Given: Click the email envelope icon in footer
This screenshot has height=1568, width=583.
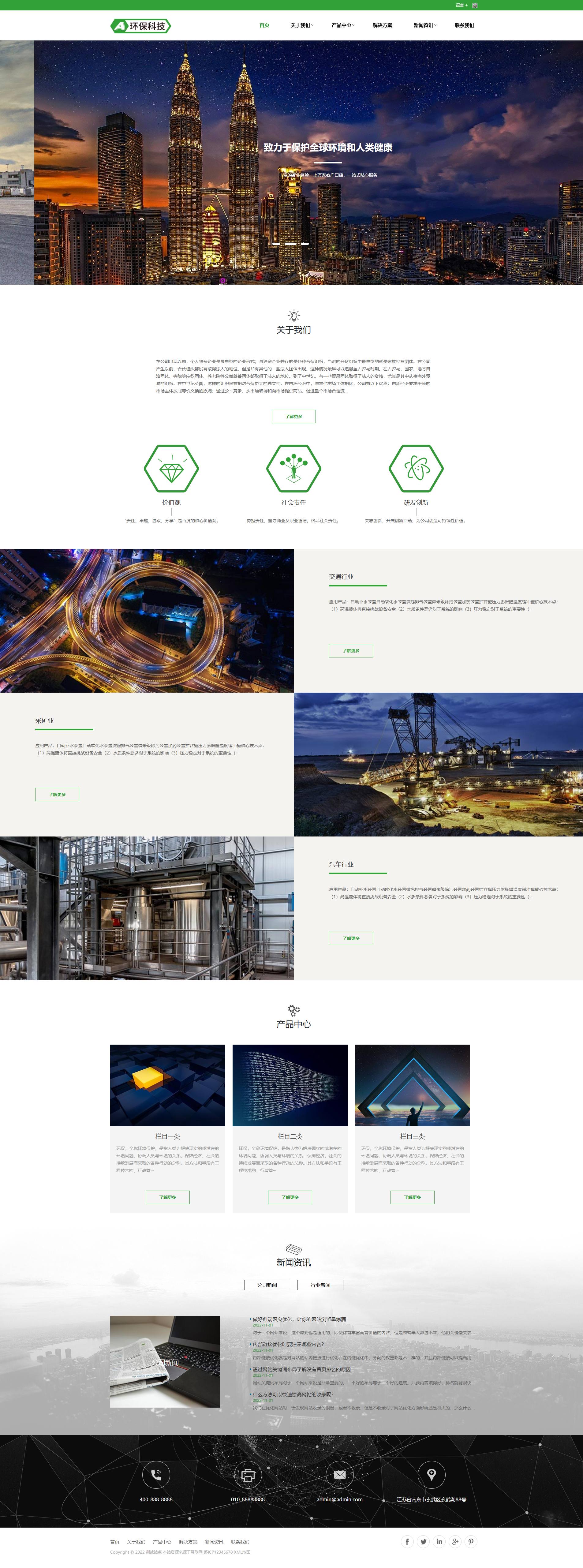Looking at the screenshot, I should point(340,1475).
